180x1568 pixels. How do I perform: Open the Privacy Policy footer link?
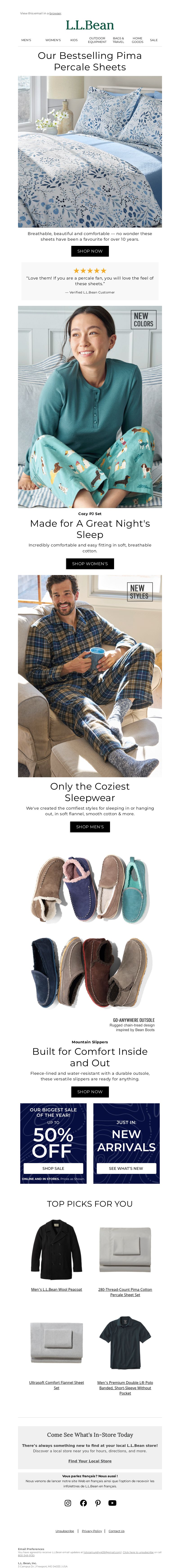(92, 1531)
